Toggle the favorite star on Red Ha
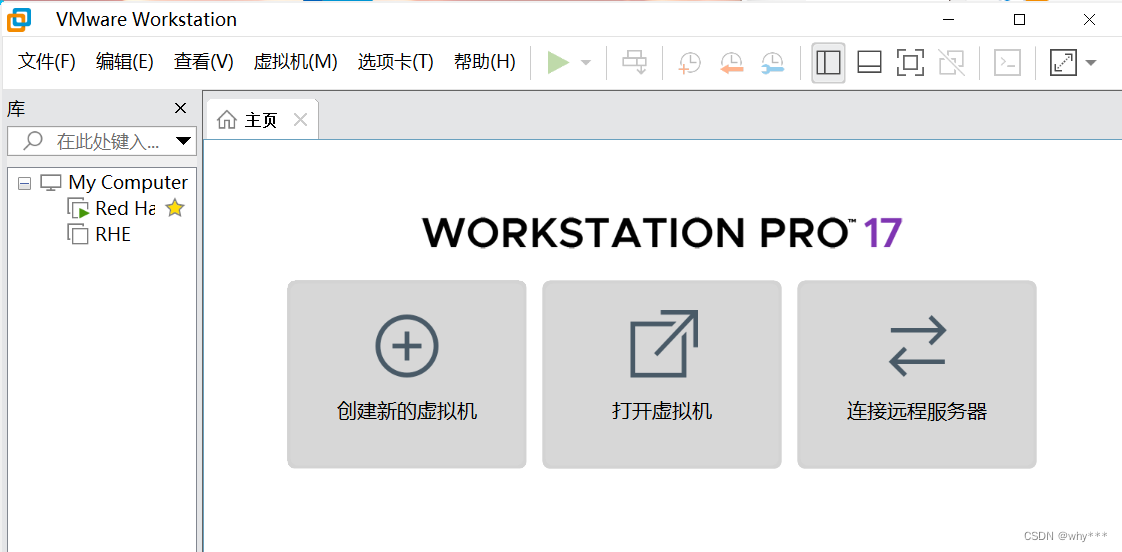The width and height of the screenshot is (1122, 552). click(175, 208)
